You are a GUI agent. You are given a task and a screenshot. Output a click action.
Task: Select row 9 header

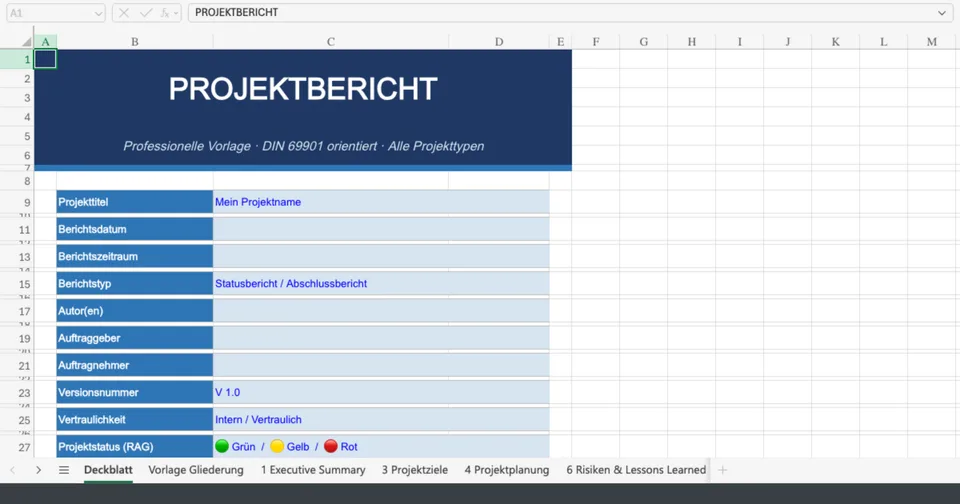[17, 202]
